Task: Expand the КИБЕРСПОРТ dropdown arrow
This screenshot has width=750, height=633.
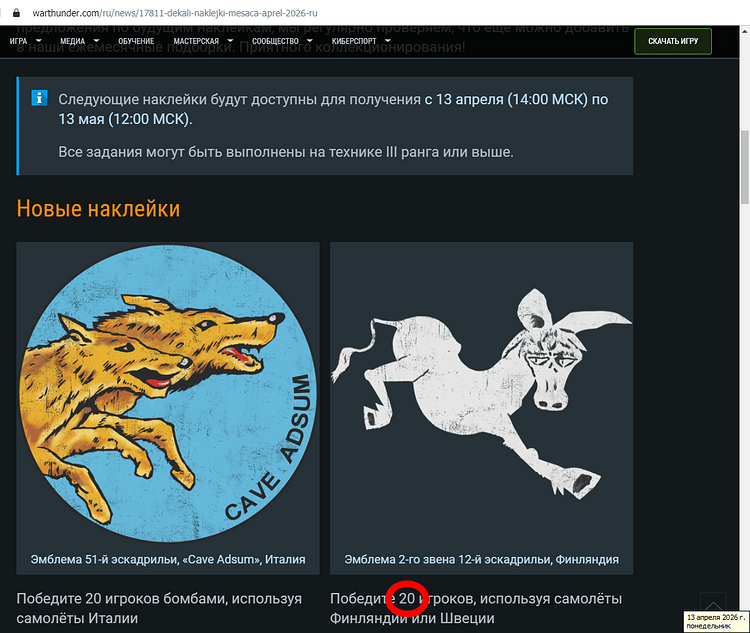Action: point(388,41)
